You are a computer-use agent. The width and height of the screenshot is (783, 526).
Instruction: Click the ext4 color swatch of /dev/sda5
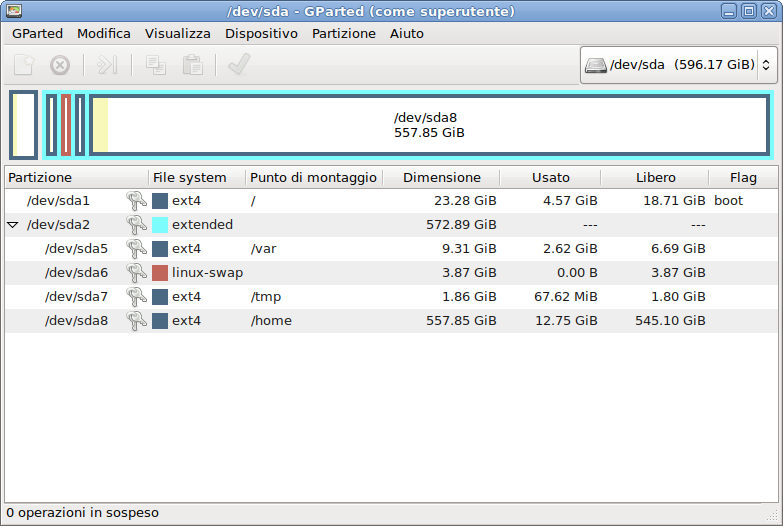pyautogui.click(x=160, y=249)
